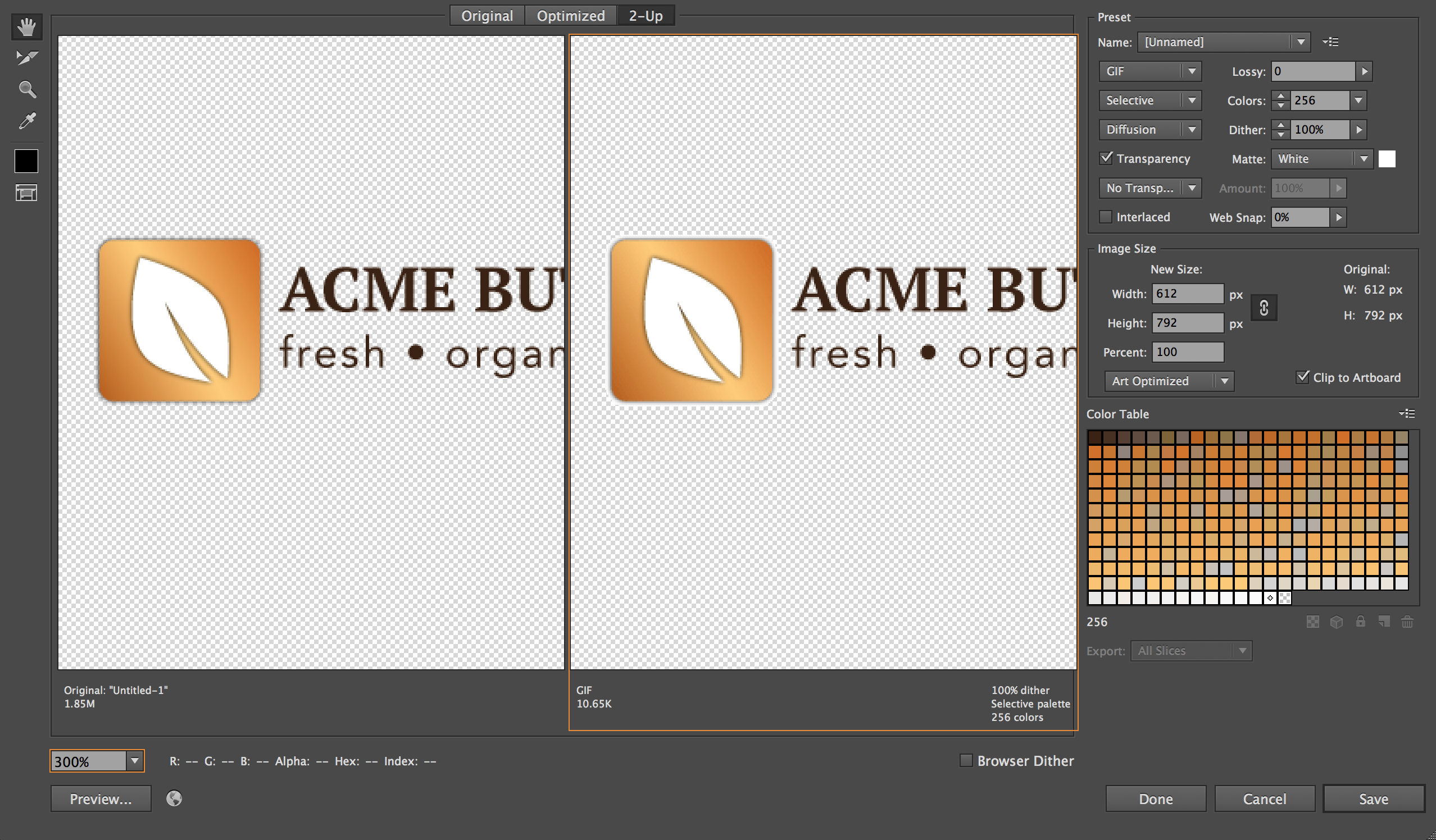Image resolution: width=1436 pixels, height=840 pixels.
Task: Switch to the Original tab
Action: 487,15
